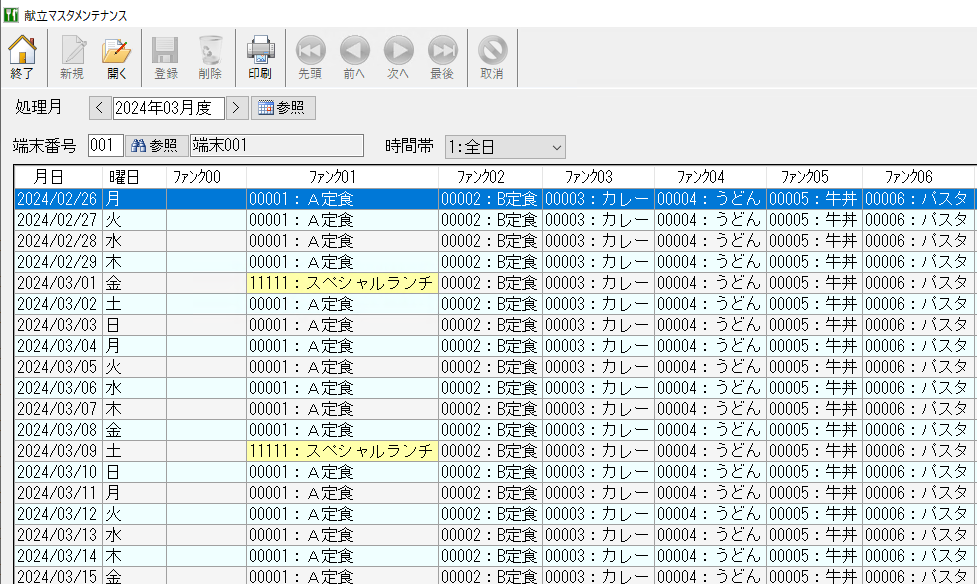977x584 pixels.
Task: Click パスタ cell in 2024/02/29 row
Action: 918,262
